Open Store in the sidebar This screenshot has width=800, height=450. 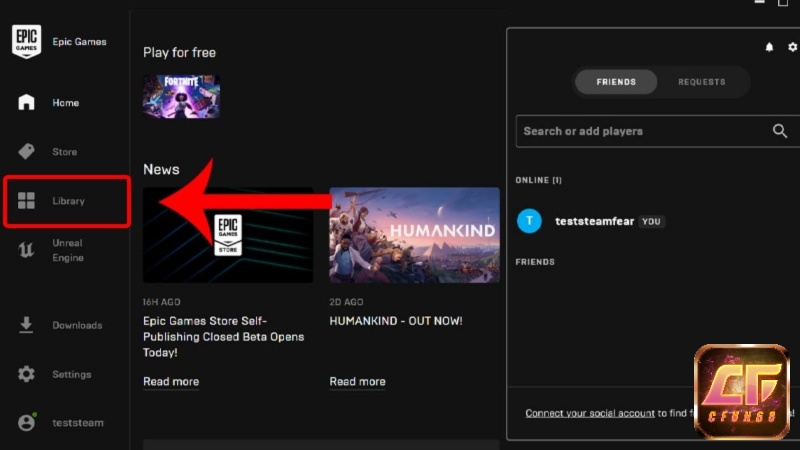click(x=65, y=152)
